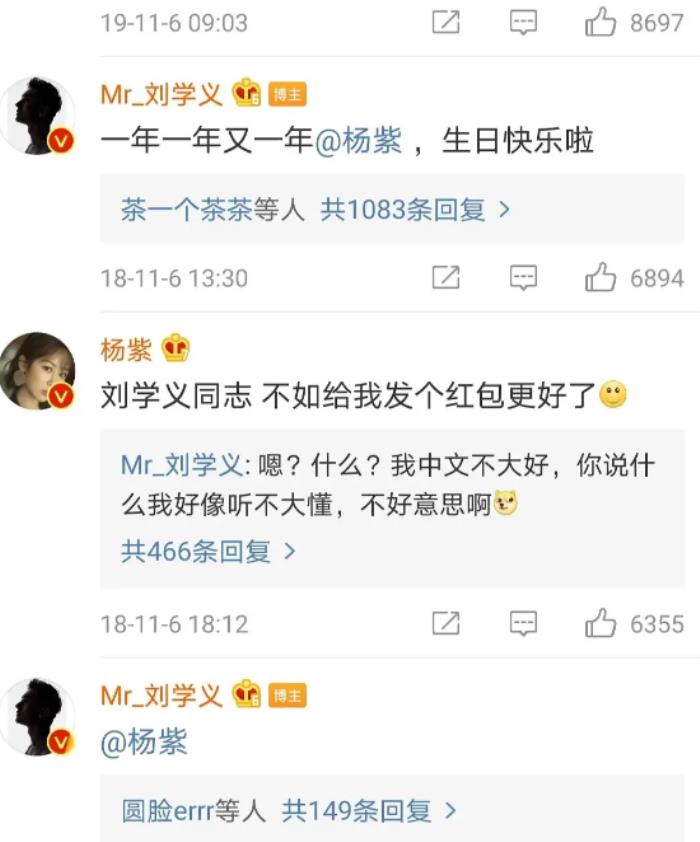Screen dimensions: 700x842
Task: Repost the 18-11-6 18:12 comment
Action: (x=446, y=623)
